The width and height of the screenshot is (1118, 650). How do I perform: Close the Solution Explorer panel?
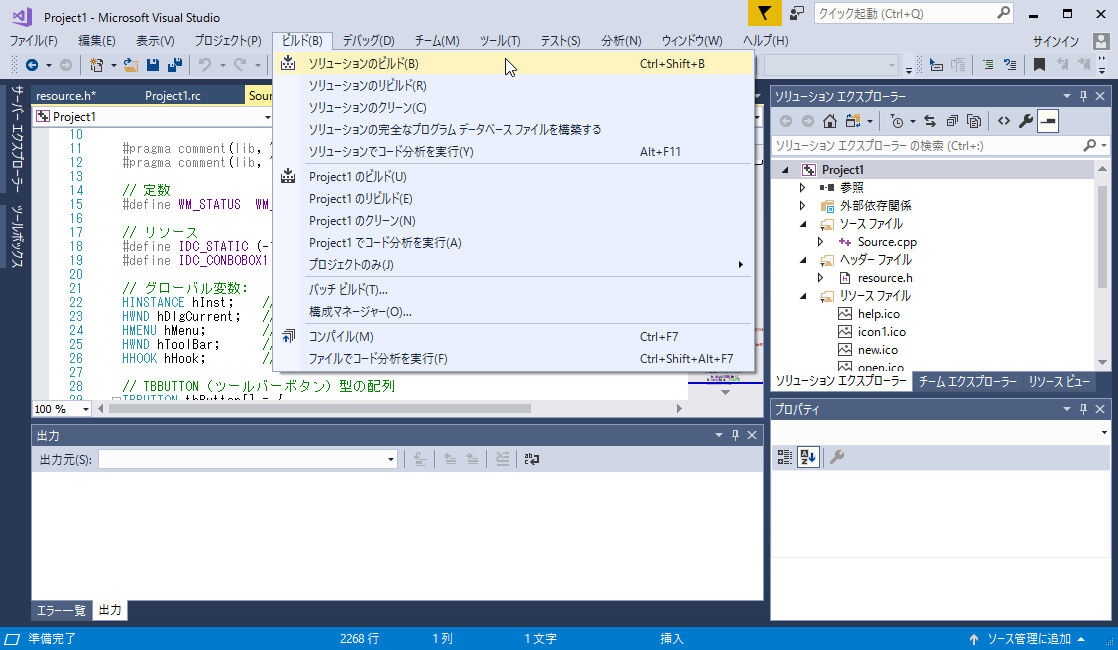(x=1100, y=96)
